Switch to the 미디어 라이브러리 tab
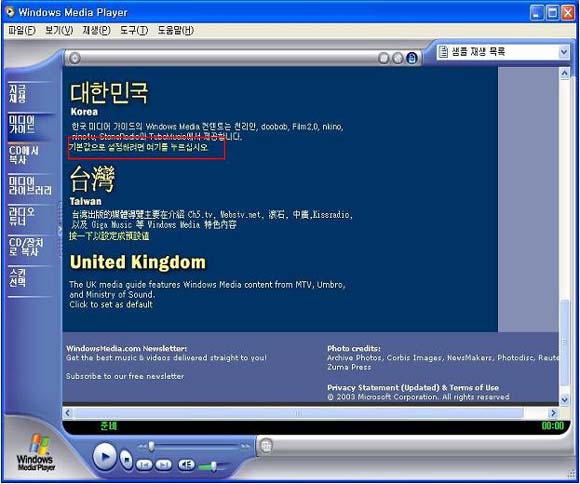This screenshot has height=484, width=580. (30, 186)
